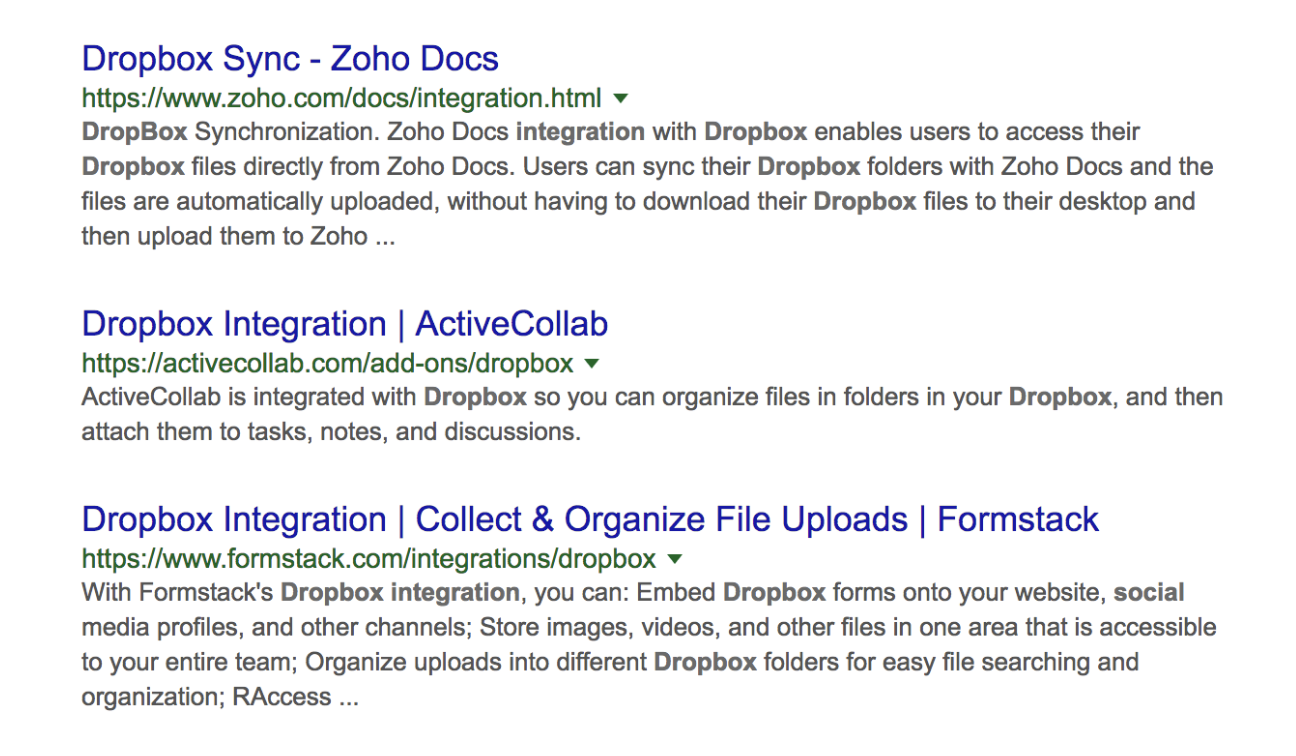Expand the dropdown arrow beside activecollab.com URL
The width and height of the screenshot is (1296, 756).
[591, 363]
